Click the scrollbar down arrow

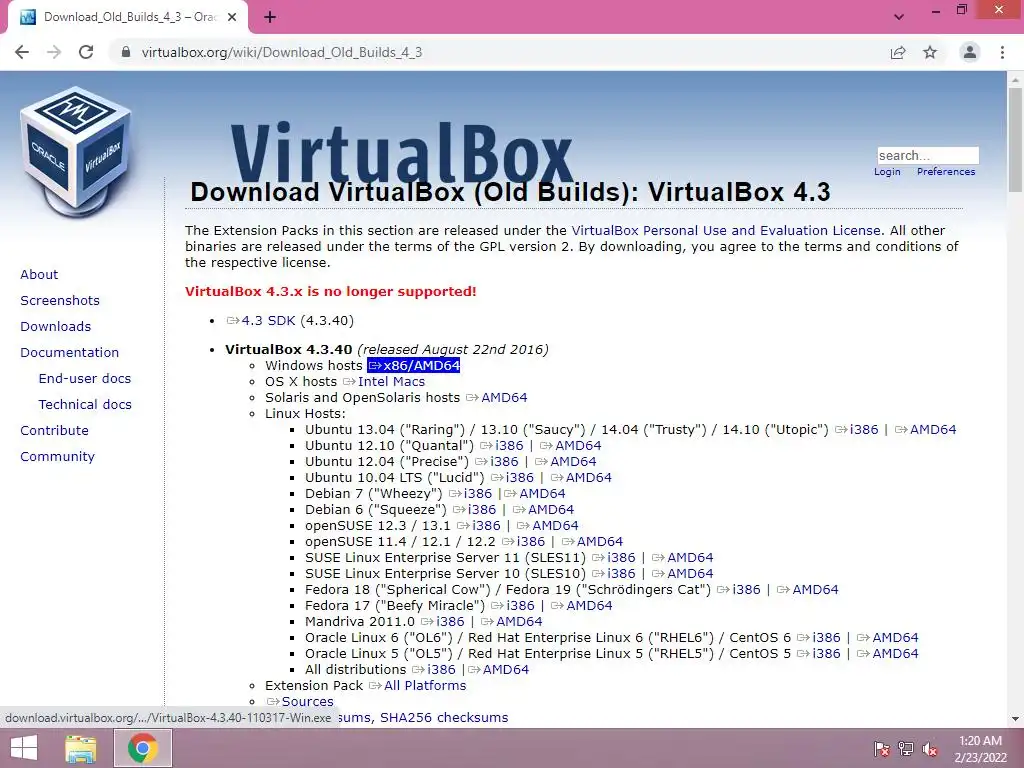(x=1015, y=718)
